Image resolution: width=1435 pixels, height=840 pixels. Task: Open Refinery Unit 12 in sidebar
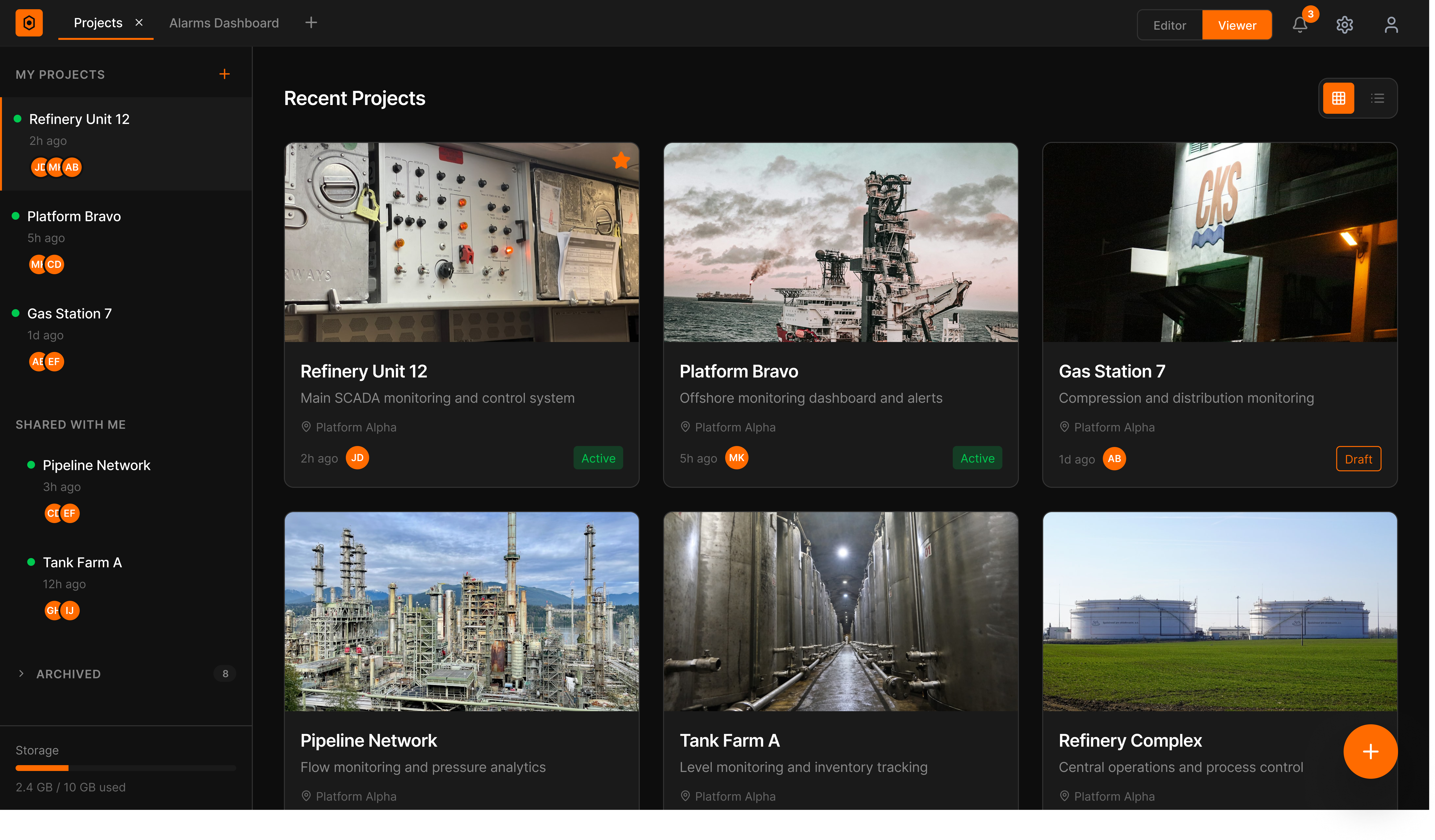tap(126, 143)
